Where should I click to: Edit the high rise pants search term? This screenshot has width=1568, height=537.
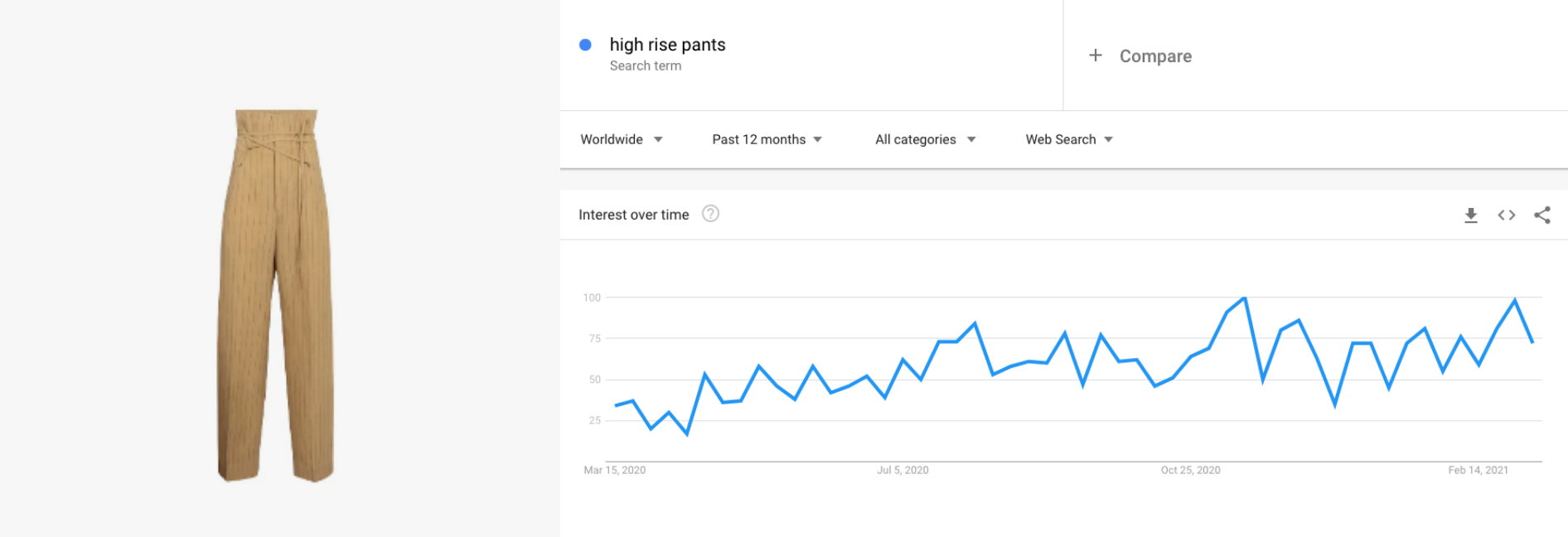[667, 45]
